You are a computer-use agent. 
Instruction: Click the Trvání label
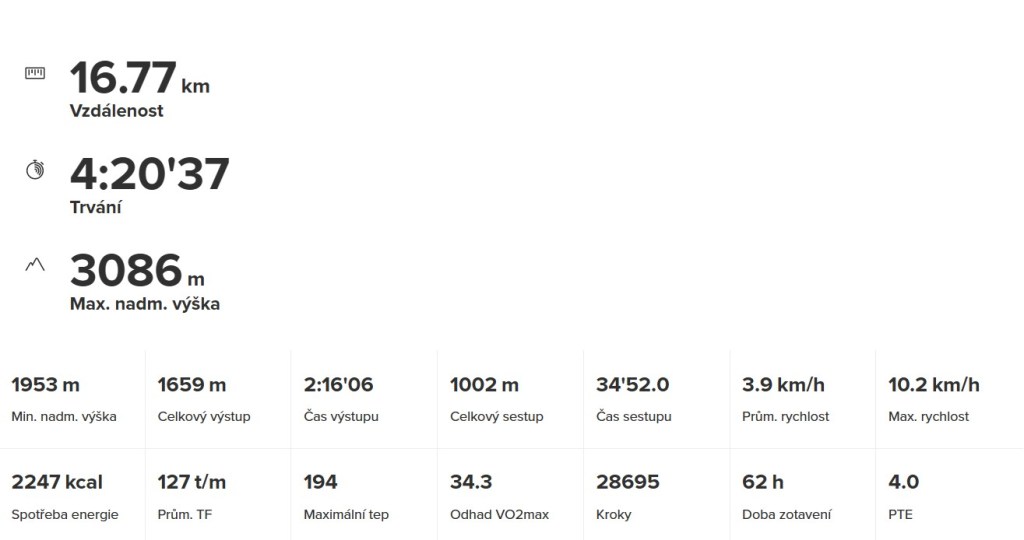(x=96, y=207)
